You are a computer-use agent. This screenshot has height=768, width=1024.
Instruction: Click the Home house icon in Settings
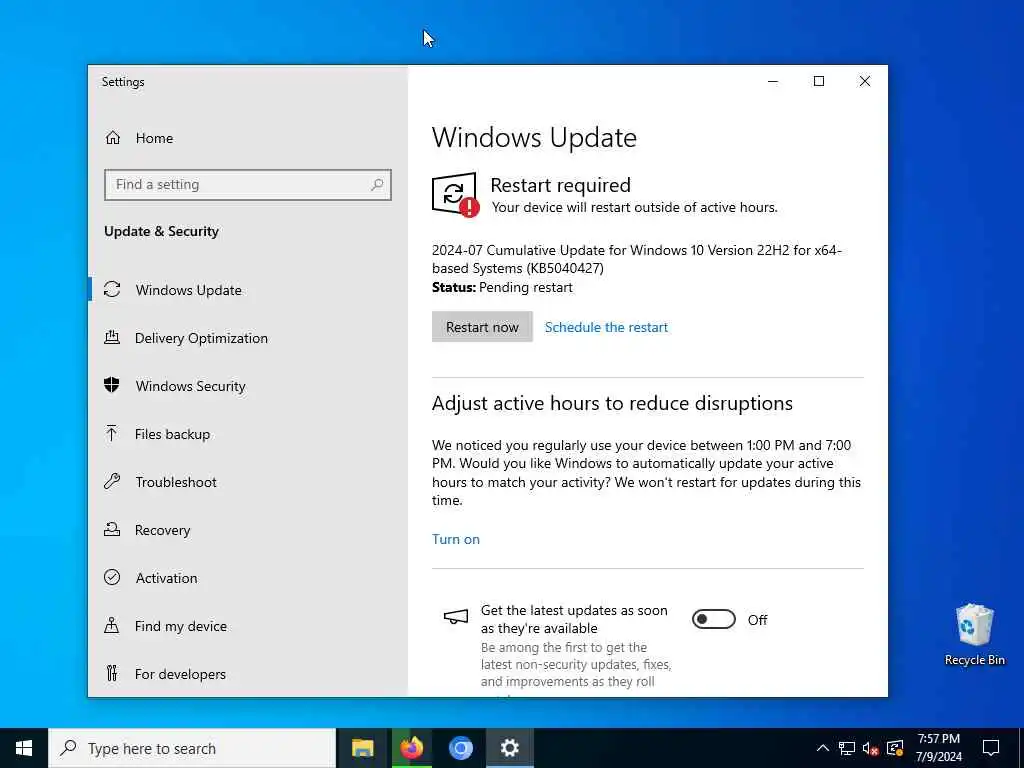(113, 138)
